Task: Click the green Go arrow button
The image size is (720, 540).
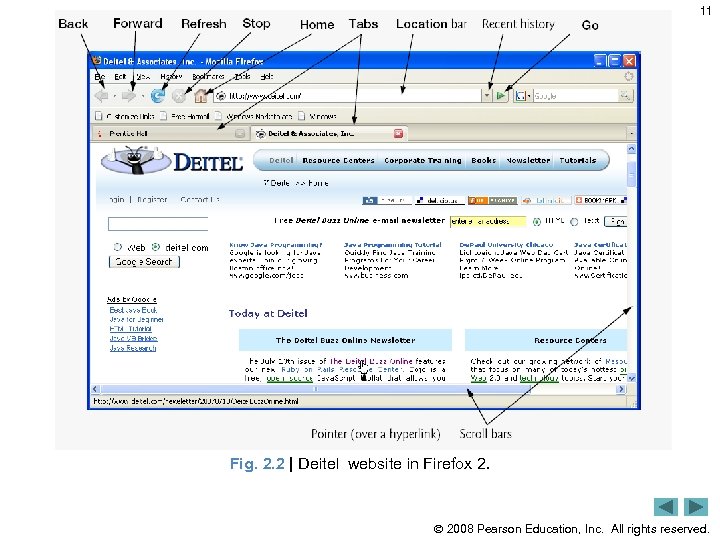Action: click(x=501, y=96)
